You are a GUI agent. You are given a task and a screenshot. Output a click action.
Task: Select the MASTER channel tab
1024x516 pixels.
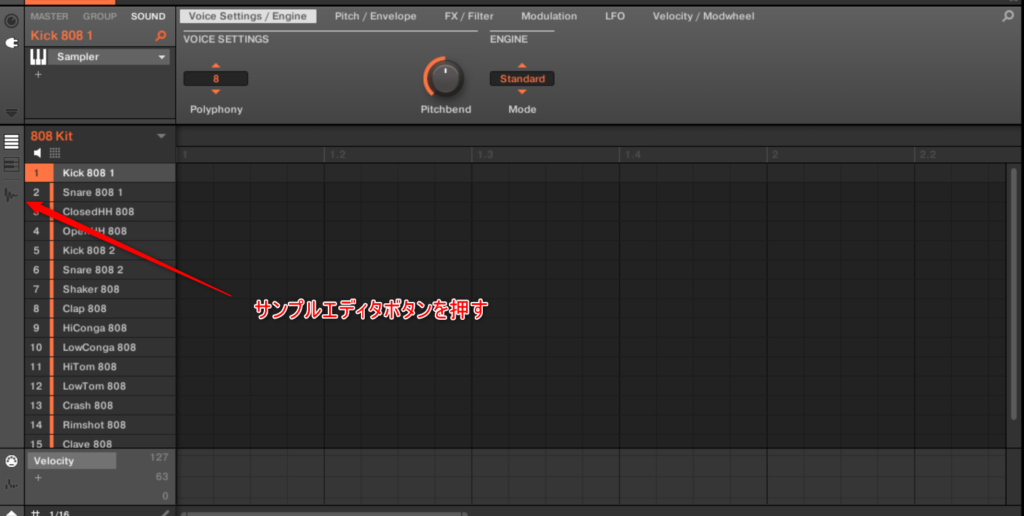click(x=49, y=16)
